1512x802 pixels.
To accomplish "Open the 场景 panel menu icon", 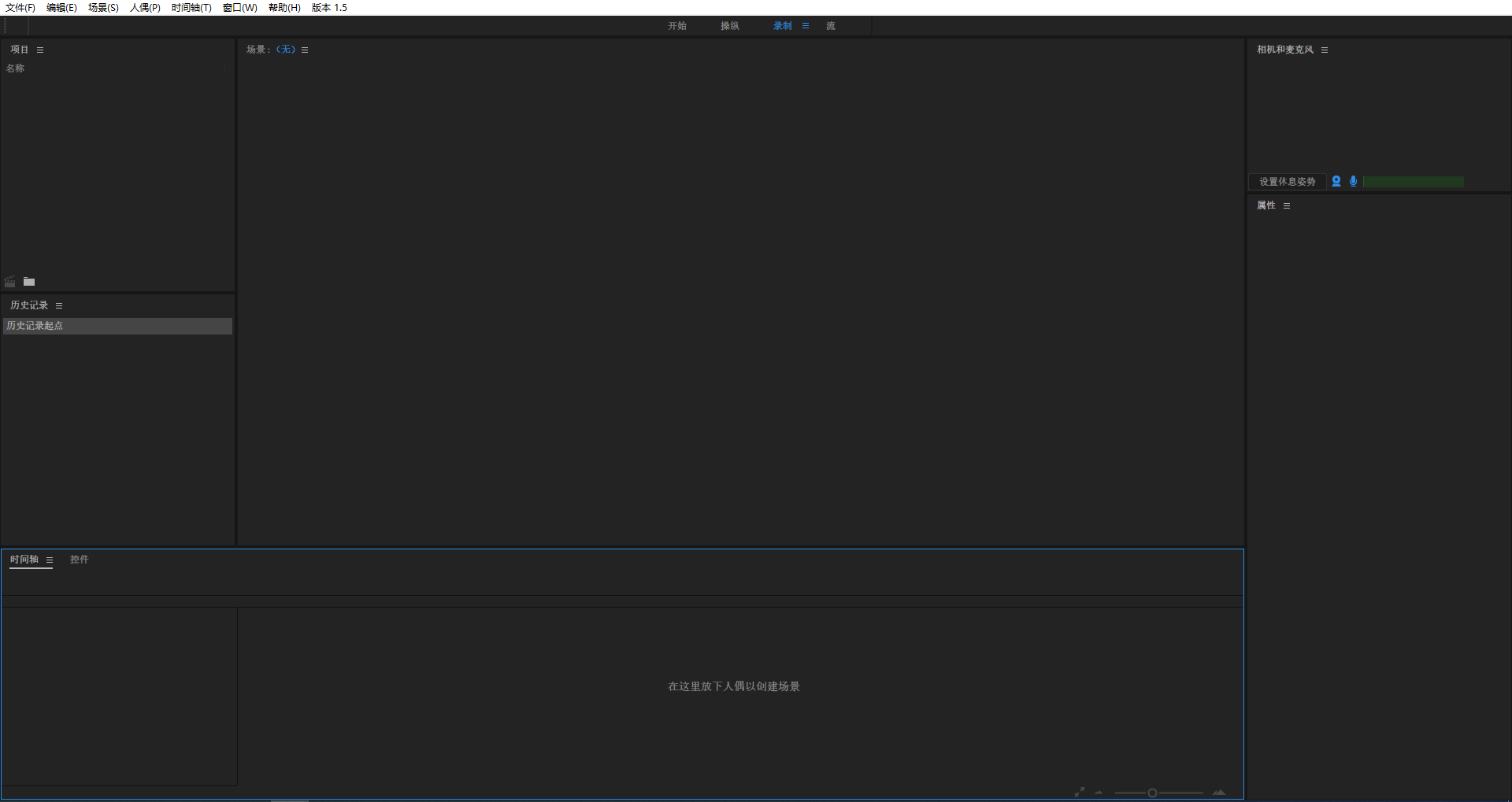I will [305, 50].
